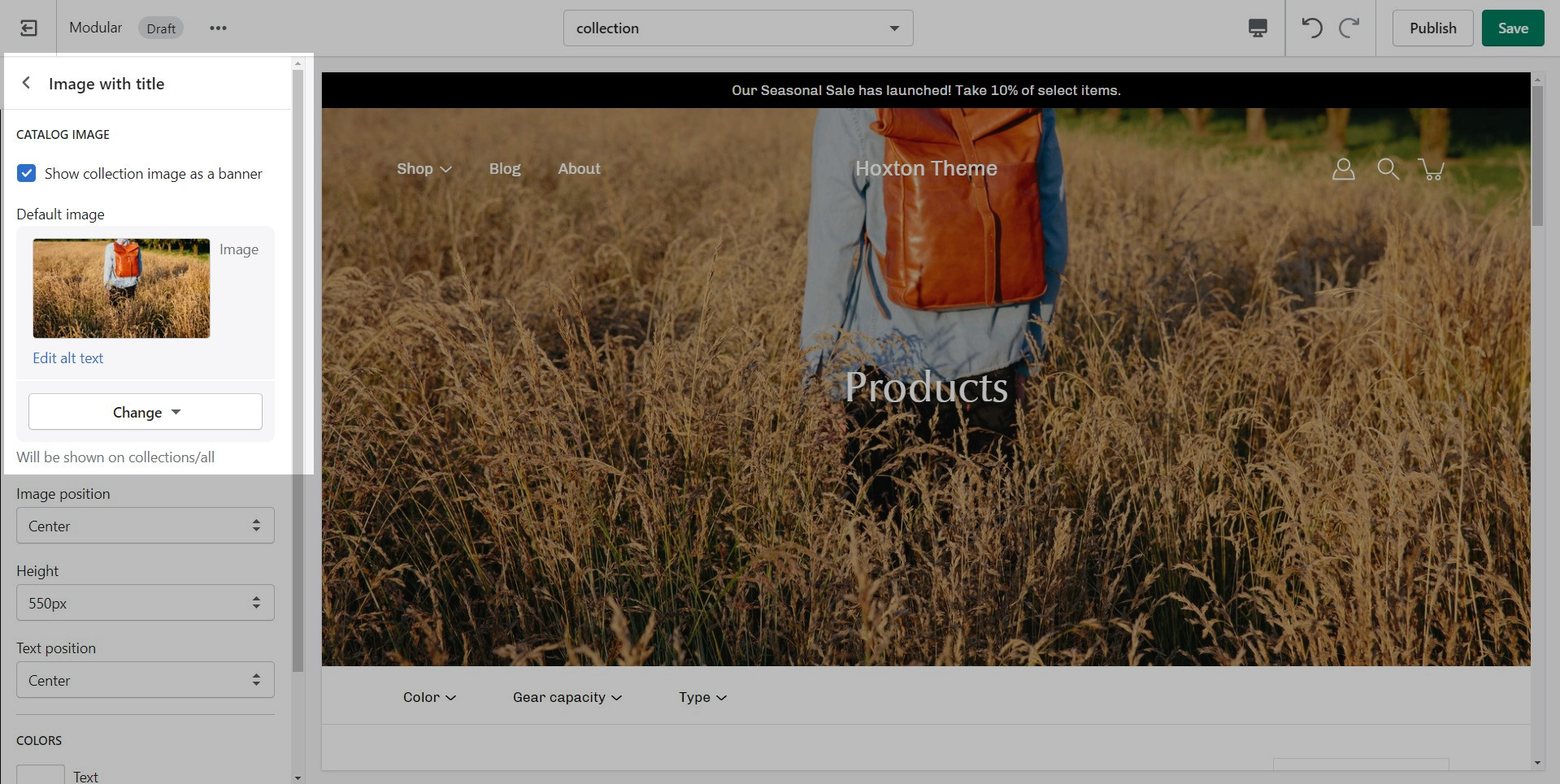Viewport: 1560px width, 784px height.
Task: Expand the Text position dropdown
Action: tap(146, 680)
